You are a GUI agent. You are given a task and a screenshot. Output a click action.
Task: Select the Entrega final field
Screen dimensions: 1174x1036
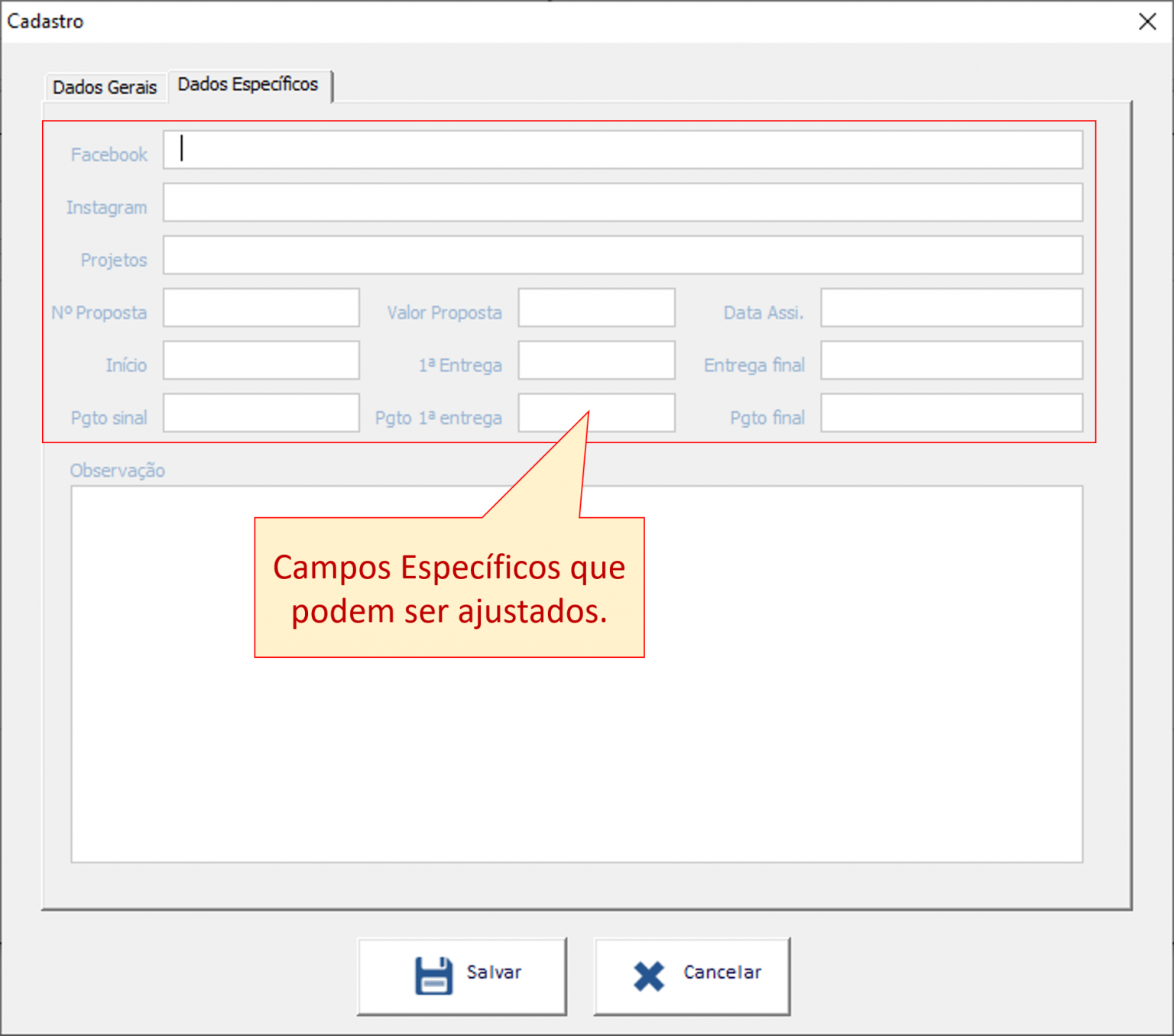pos(950,360)
